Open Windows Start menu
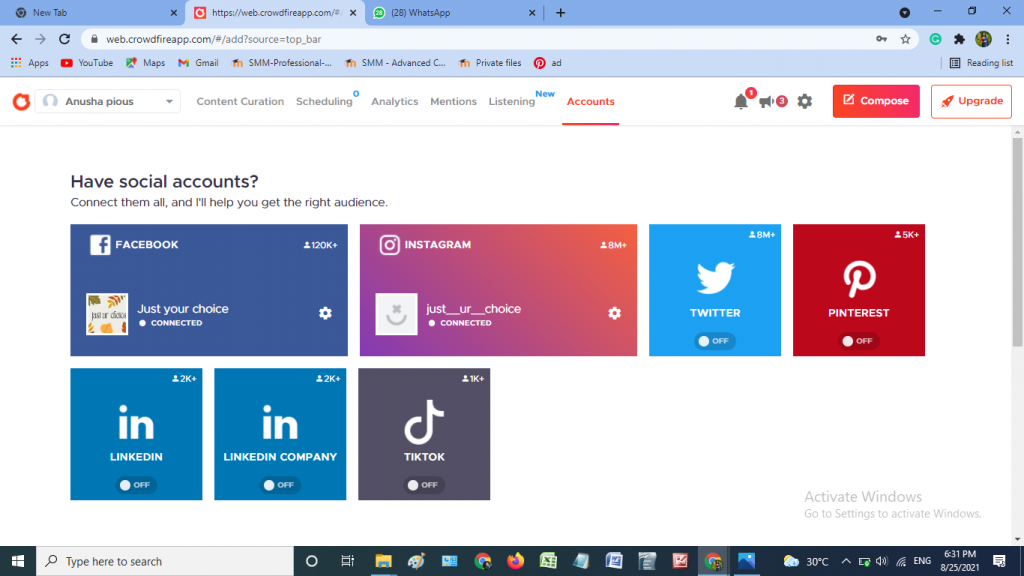 pyautogui.click(x=18, y=561)
